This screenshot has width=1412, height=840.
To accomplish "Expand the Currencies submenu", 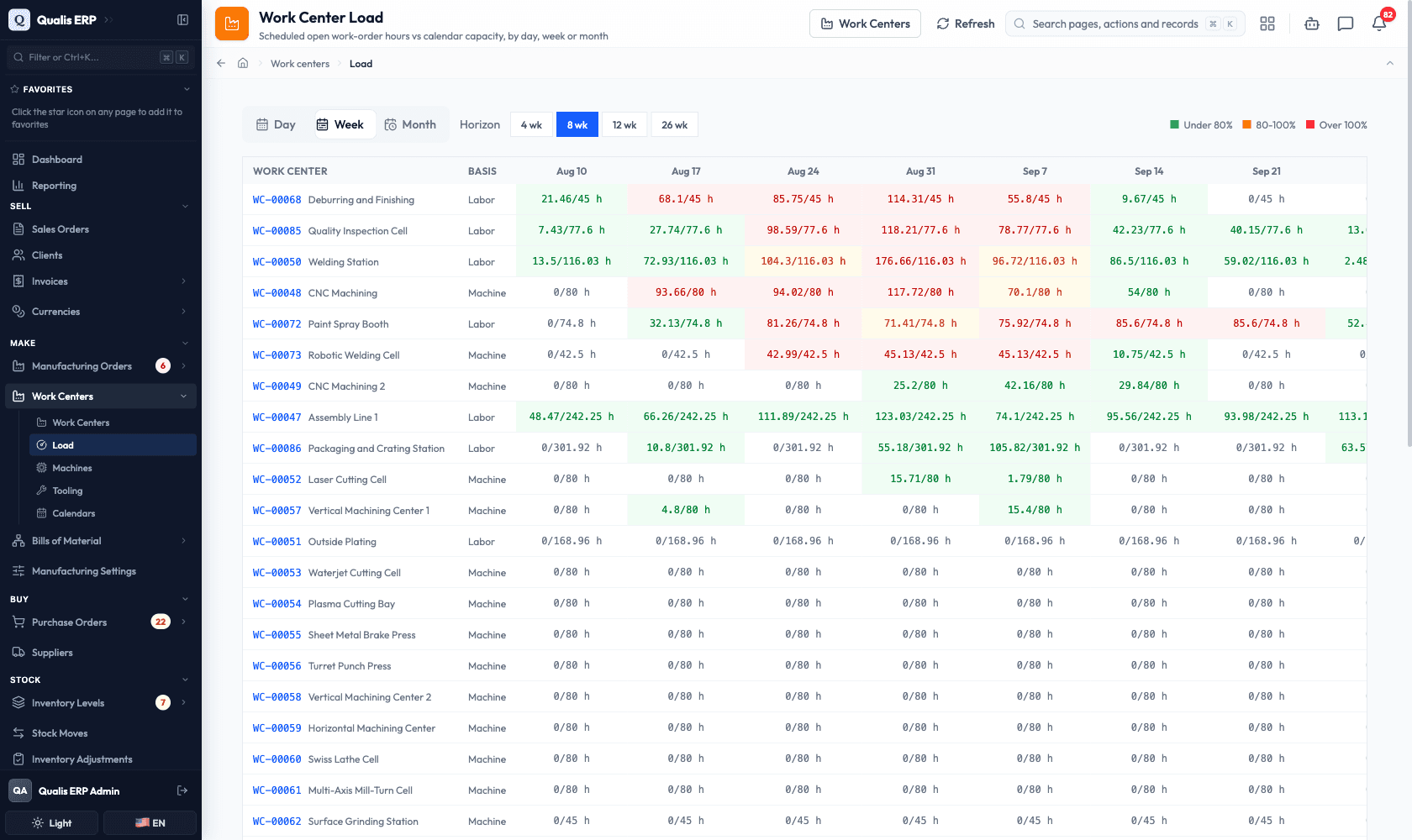I will point(184,312).
